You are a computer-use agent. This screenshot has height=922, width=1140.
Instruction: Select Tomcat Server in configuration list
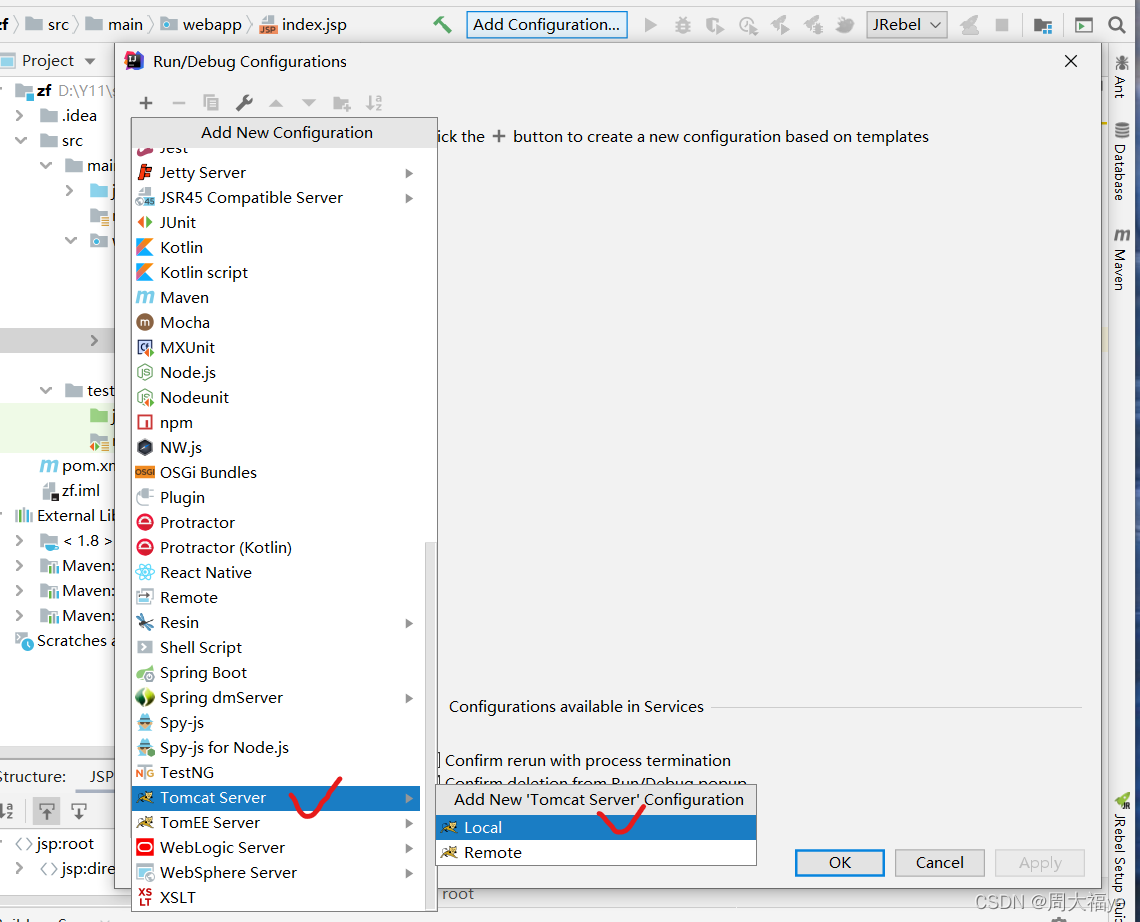pyautogui.click(x=276, y=798)
